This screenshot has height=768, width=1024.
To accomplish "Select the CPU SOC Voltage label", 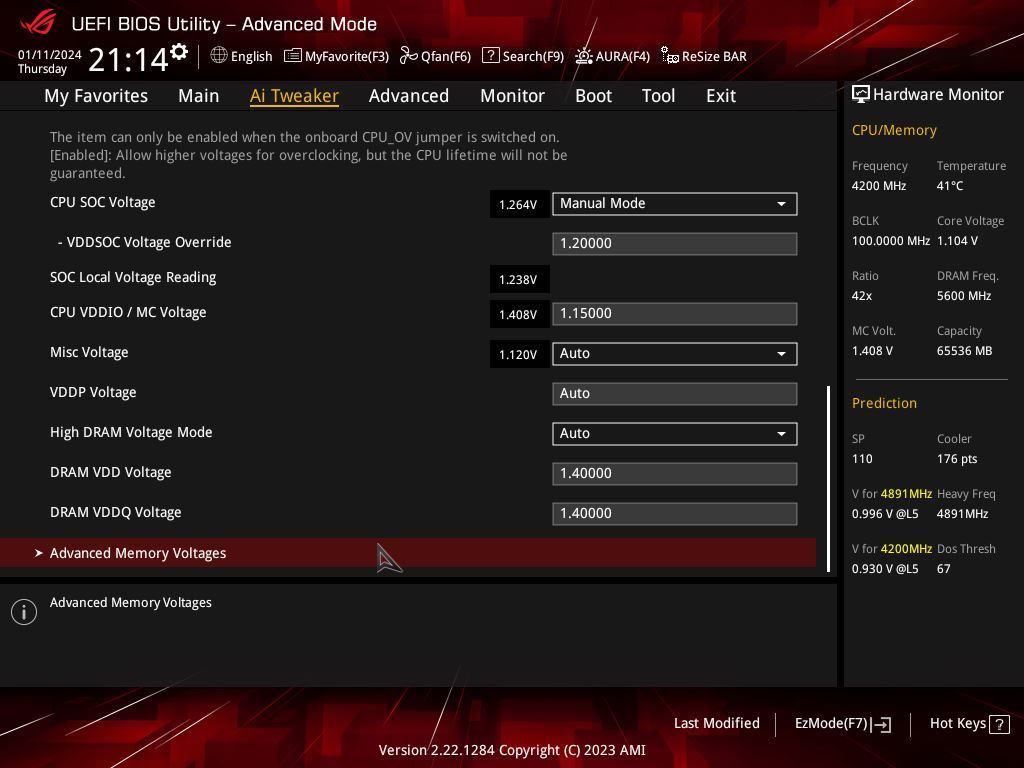I will (x=103, y=202).
